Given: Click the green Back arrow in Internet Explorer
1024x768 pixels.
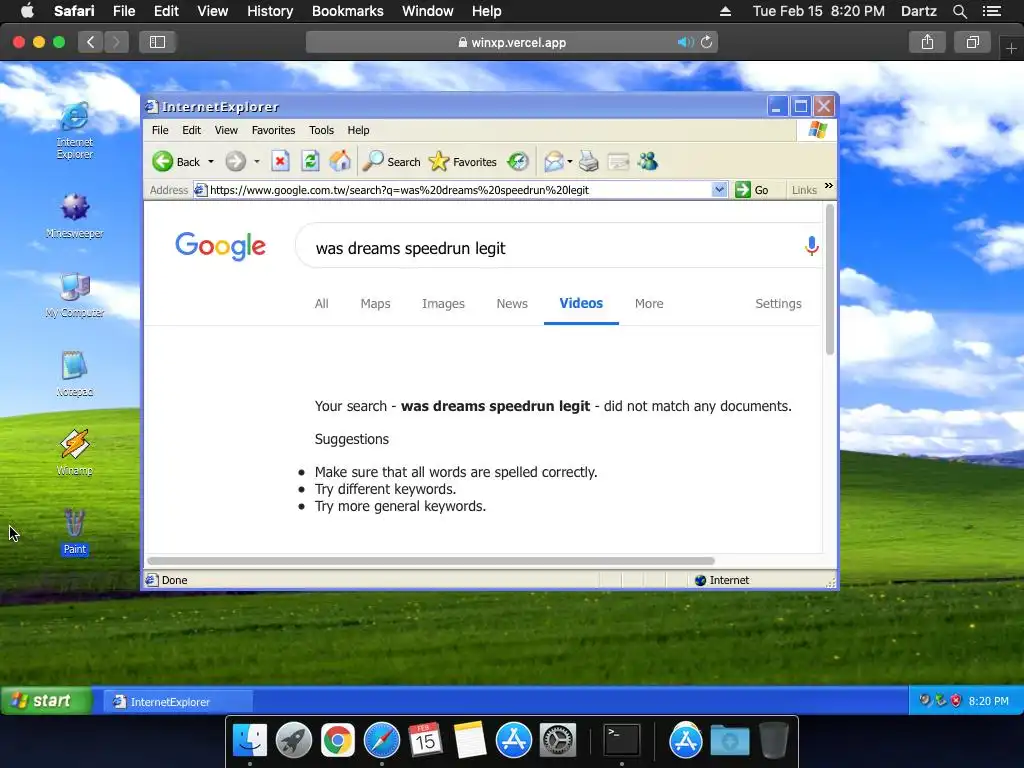Looking at the screenshot, I should 163,161.
